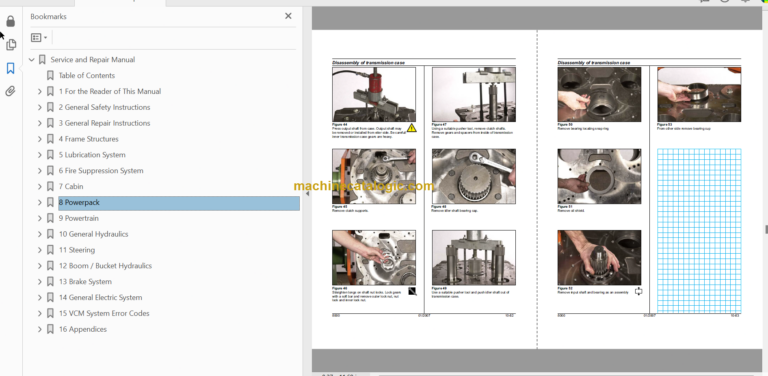Image resolution: width=768 pixels, height=376 pixels.
Task: Jump to 16 Appendices bookmark
Action: click(x=83, y=329)
